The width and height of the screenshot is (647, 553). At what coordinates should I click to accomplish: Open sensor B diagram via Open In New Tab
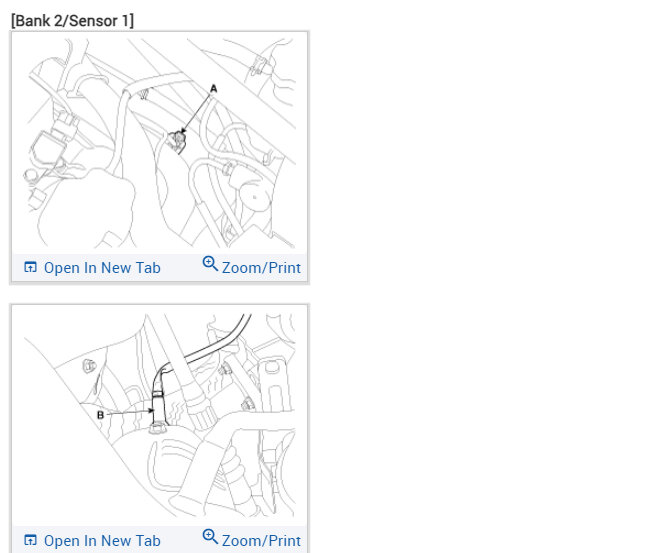(x=102, y=541)
